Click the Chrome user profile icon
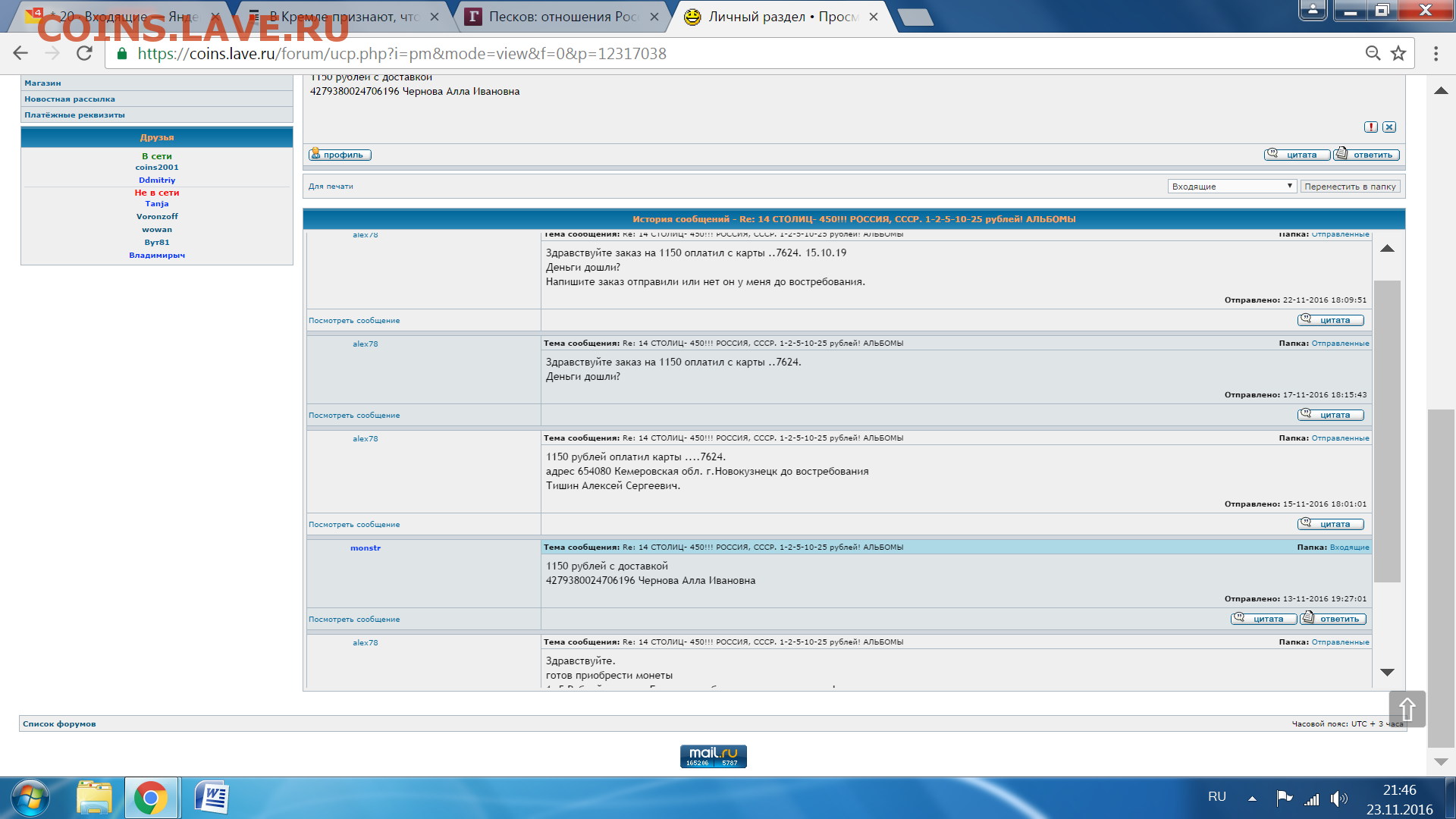Image resolution: width=1456 pixels, height=819 pixels. click(x=1313, y=10)
